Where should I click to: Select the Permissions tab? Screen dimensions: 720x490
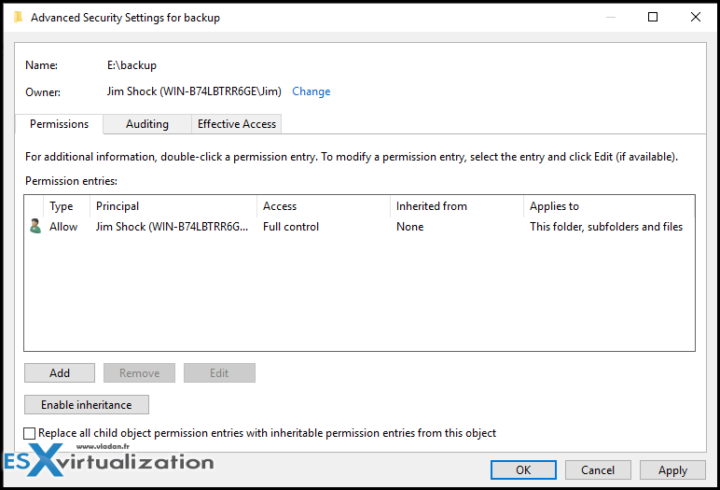[x=59, y=124]
